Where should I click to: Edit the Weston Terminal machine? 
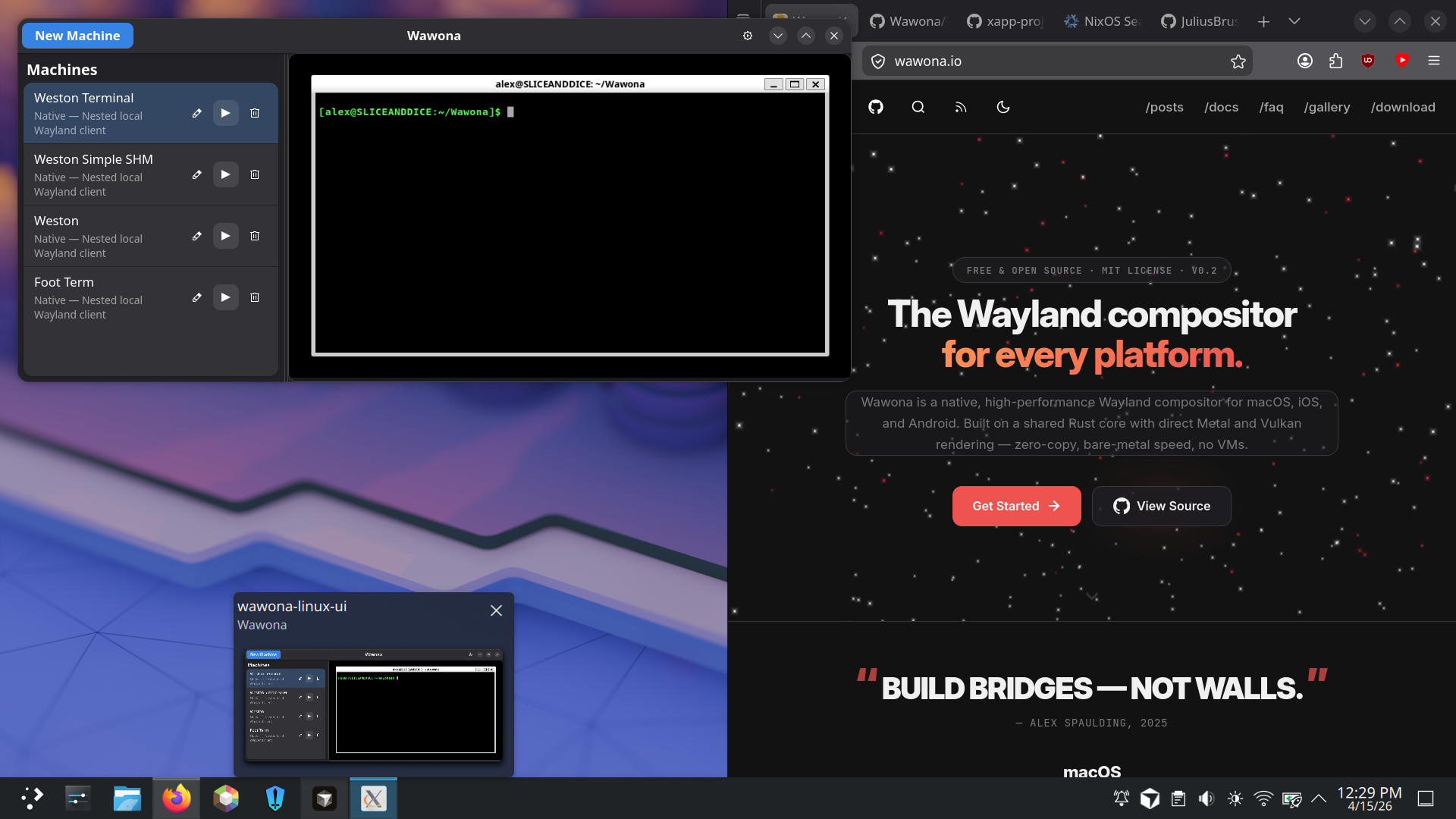click(x=196, y=113)
